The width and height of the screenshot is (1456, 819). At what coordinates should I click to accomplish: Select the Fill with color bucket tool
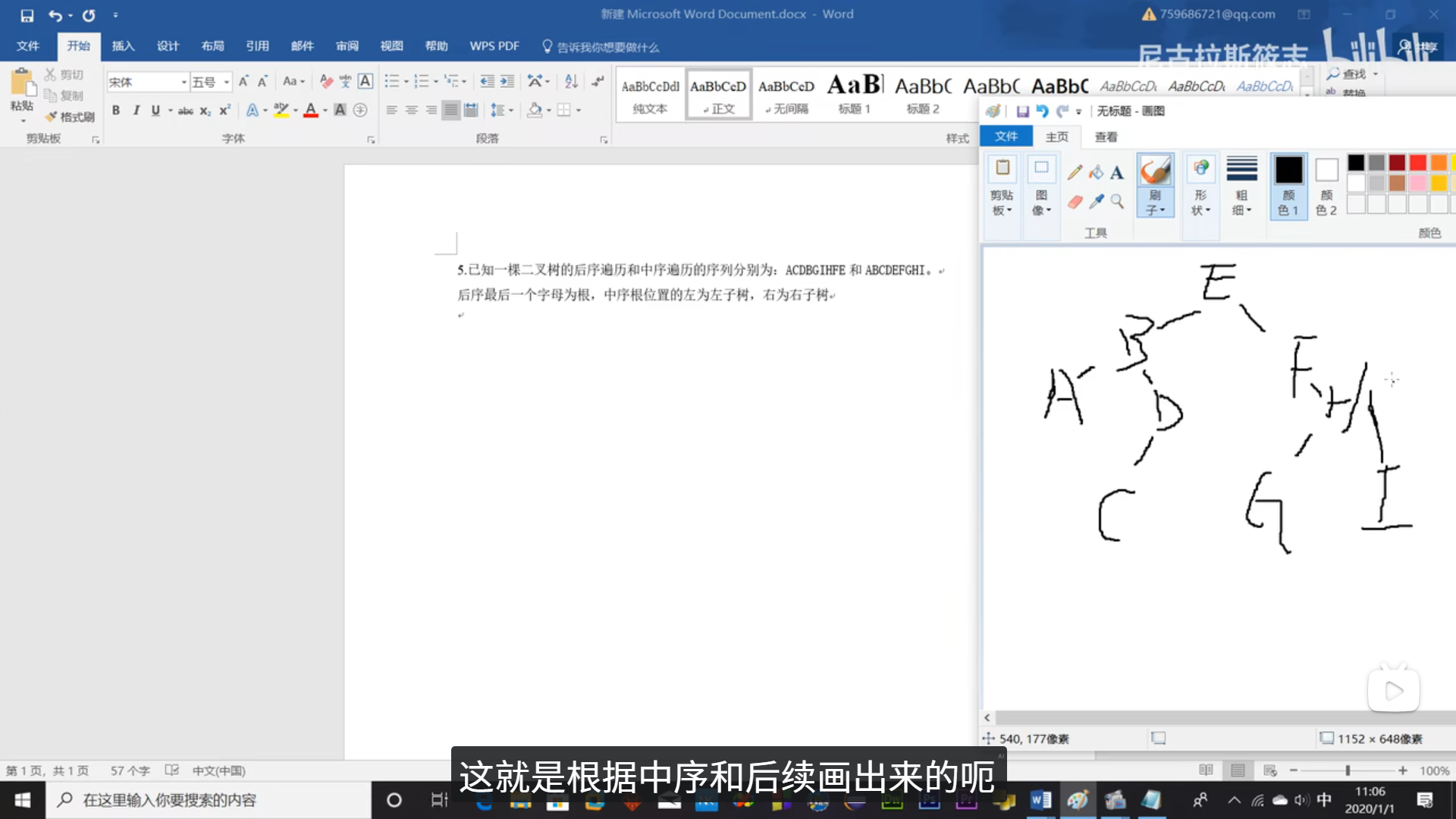(1096, 173)
